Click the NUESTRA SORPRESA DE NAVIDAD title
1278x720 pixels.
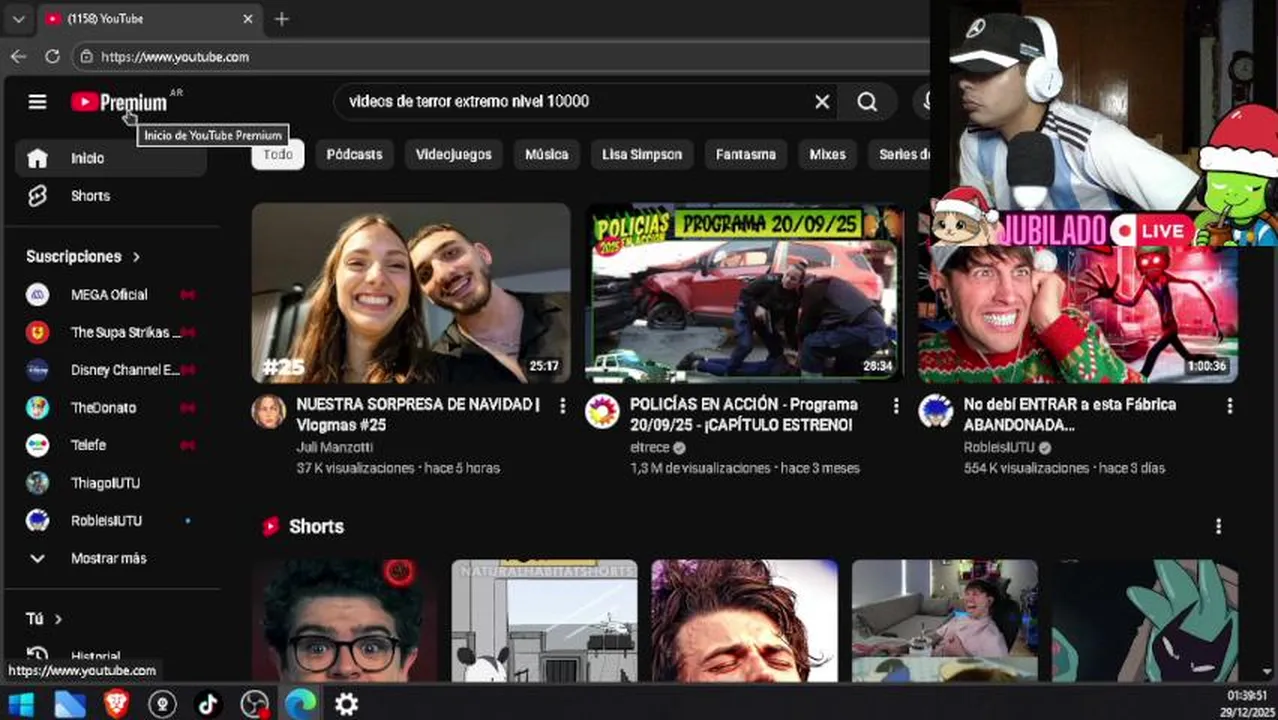[418, 415]
